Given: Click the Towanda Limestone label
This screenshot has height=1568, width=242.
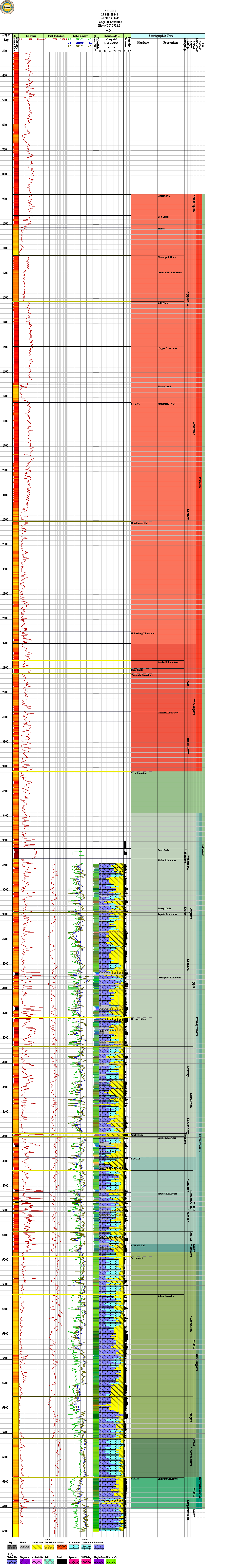Looking at the screenshot, I should pos(142,674).
